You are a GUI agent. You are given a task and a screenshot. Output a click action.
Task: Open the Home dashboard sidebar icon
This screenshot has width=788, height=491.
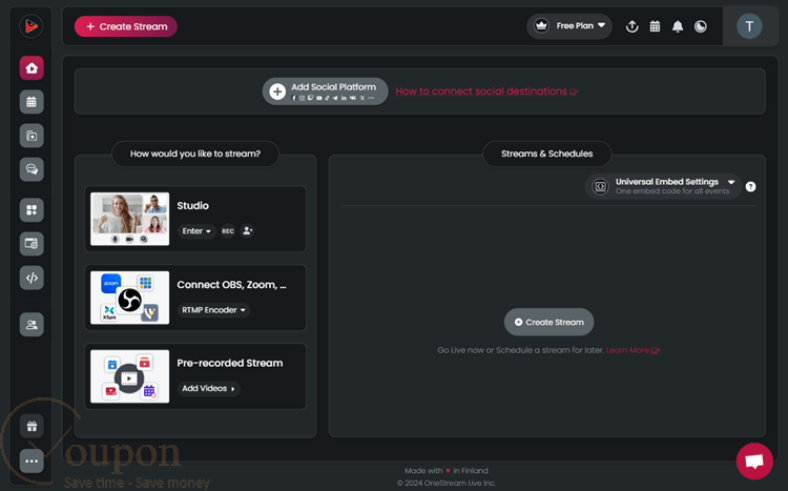coord(32,68)
